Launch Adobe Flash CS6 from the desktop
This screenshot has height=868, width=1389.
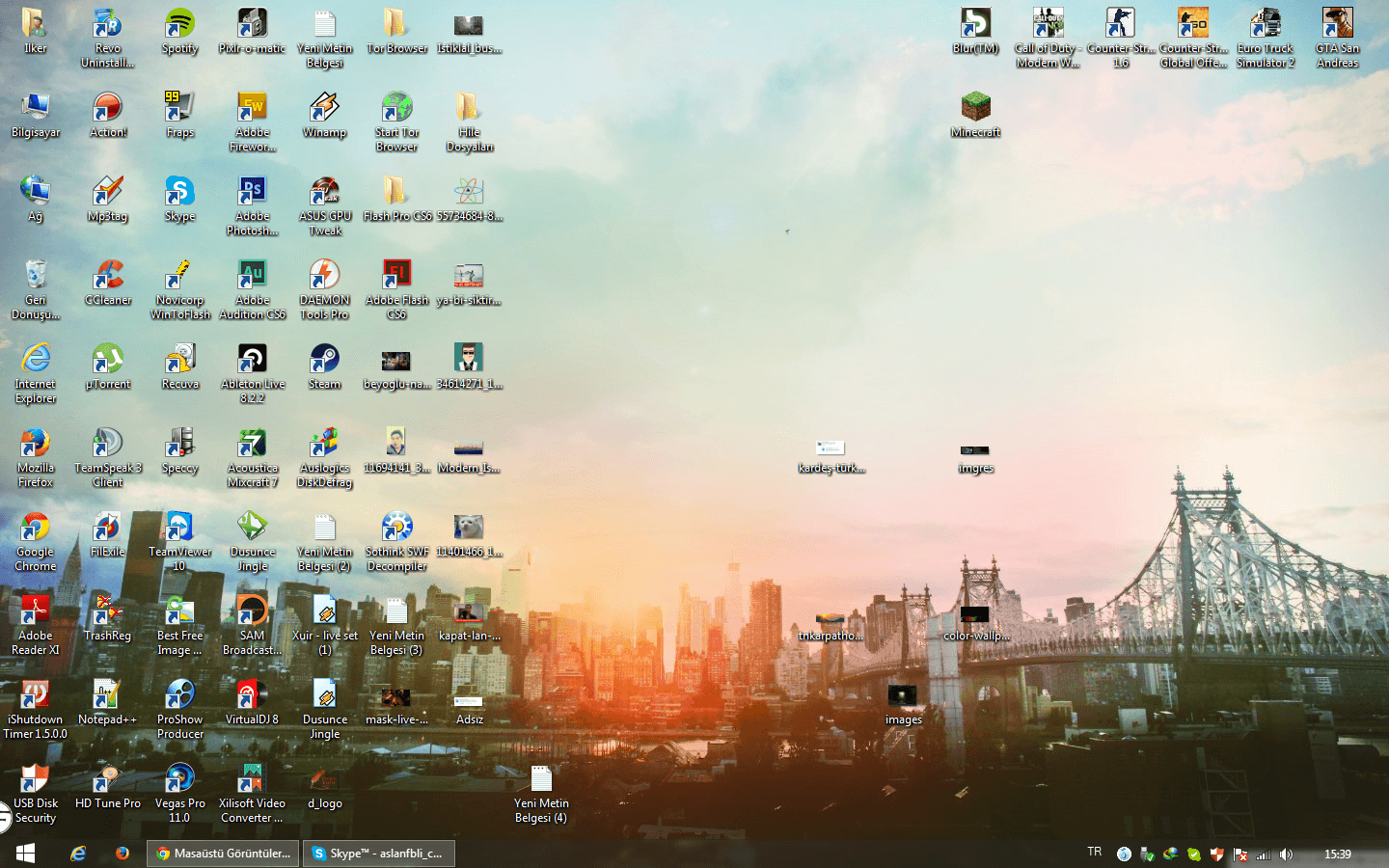(396, 290)
